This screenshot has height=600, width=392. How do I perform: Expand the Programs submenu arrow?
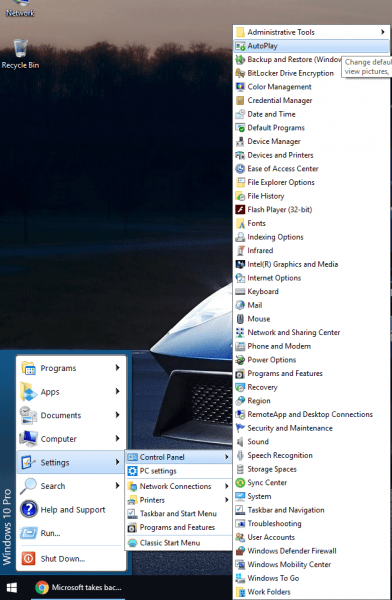pos(118,368)
